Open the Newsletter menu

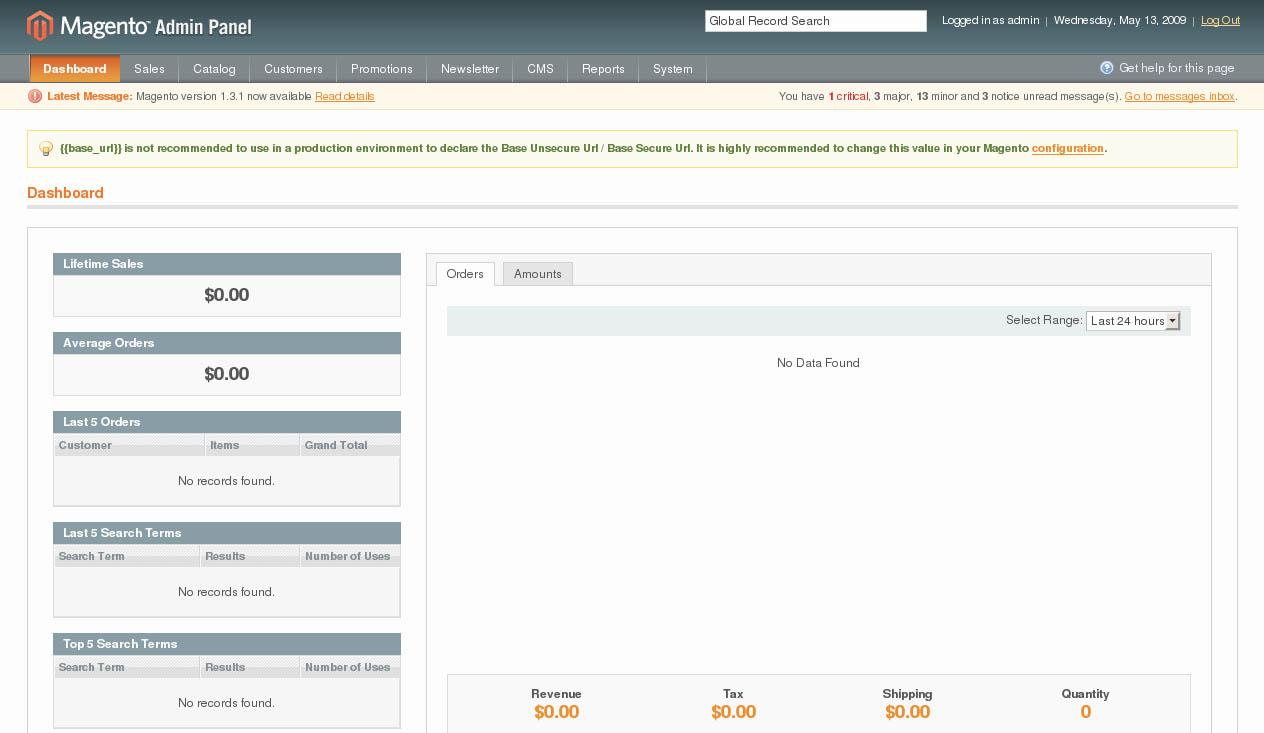[470, 69]
